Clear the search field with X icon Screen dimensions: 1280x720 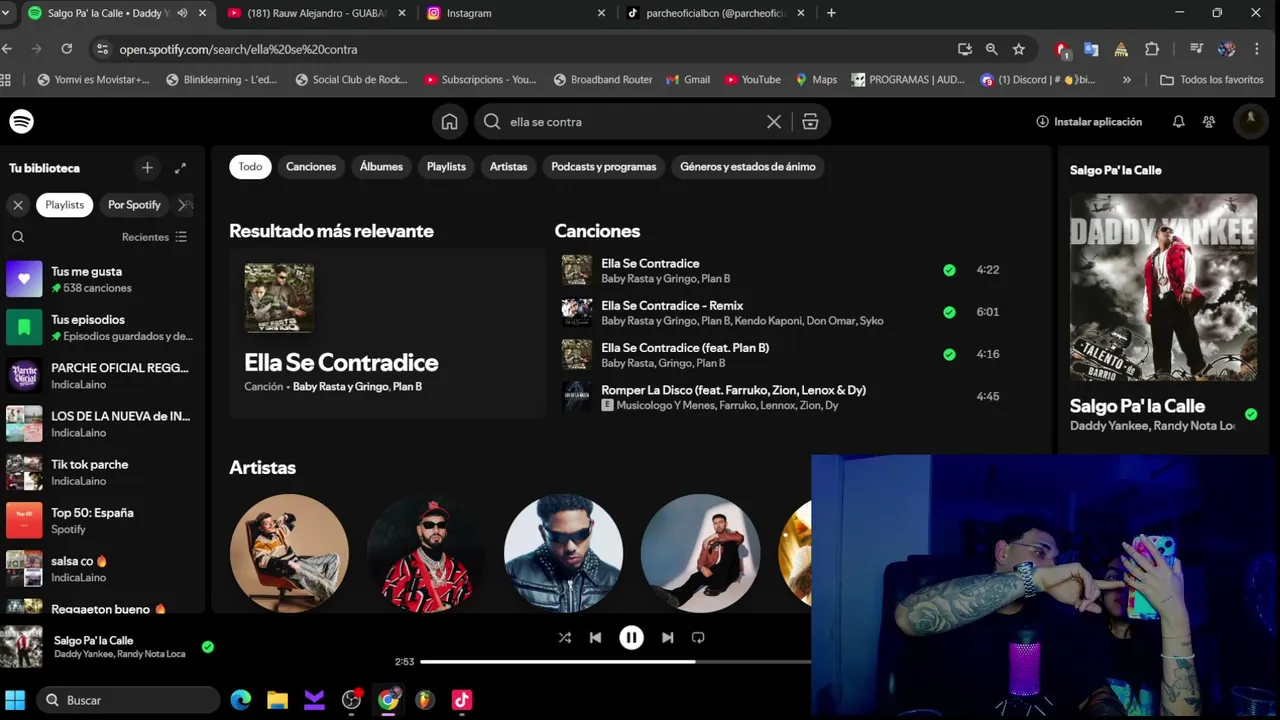774,122
